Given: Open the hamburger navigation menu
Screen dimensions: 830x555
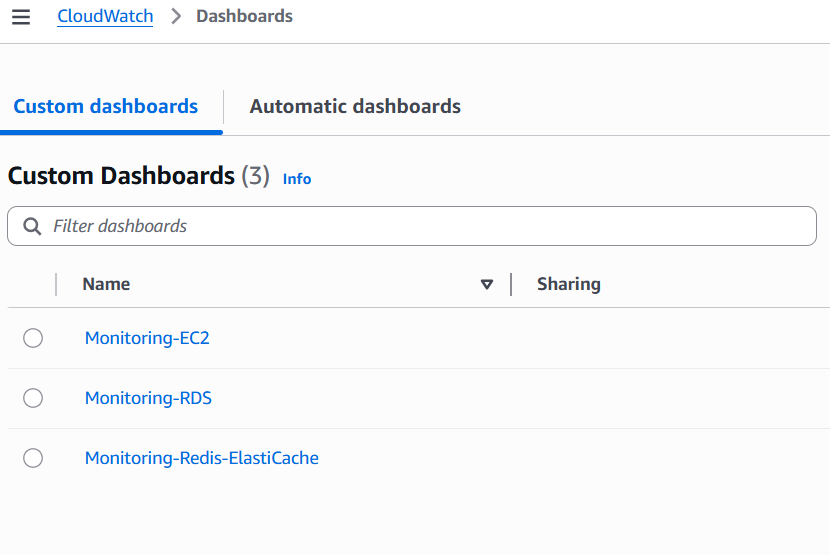Looking at the screenshot, I should 21,17.
